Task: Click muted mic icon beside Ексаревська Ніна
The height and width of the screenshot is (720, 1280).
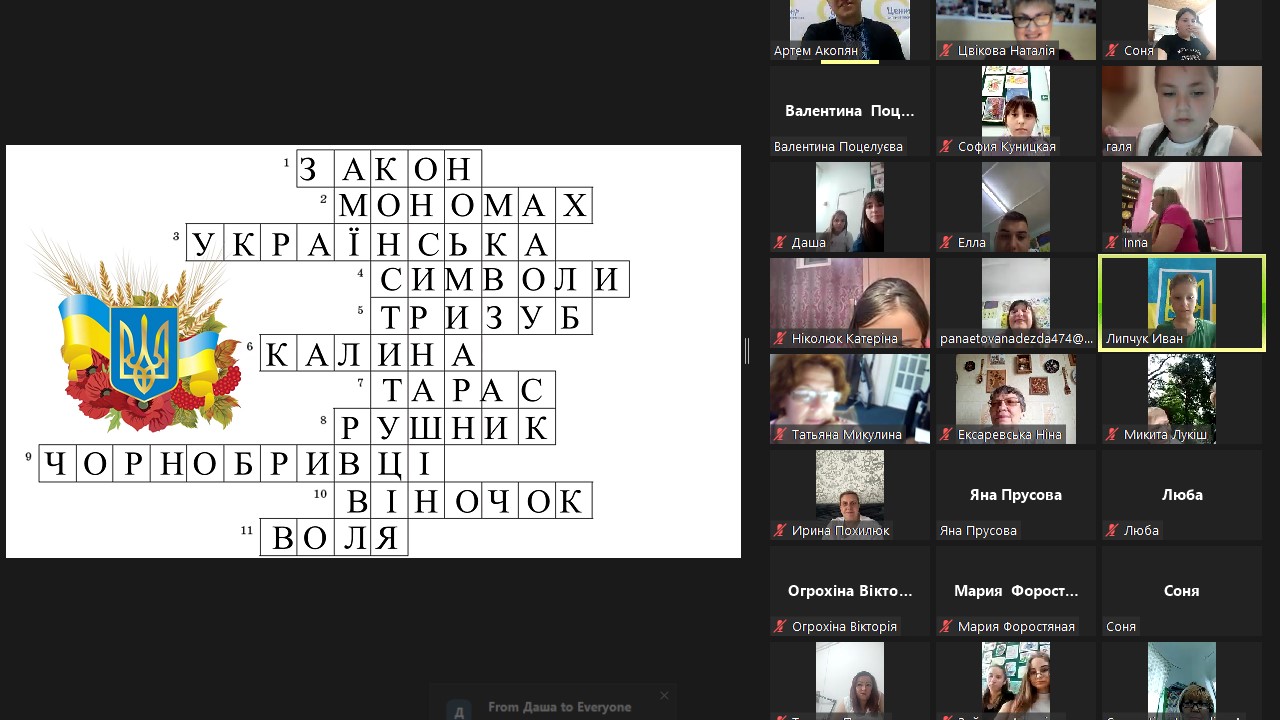Action: 945,434
